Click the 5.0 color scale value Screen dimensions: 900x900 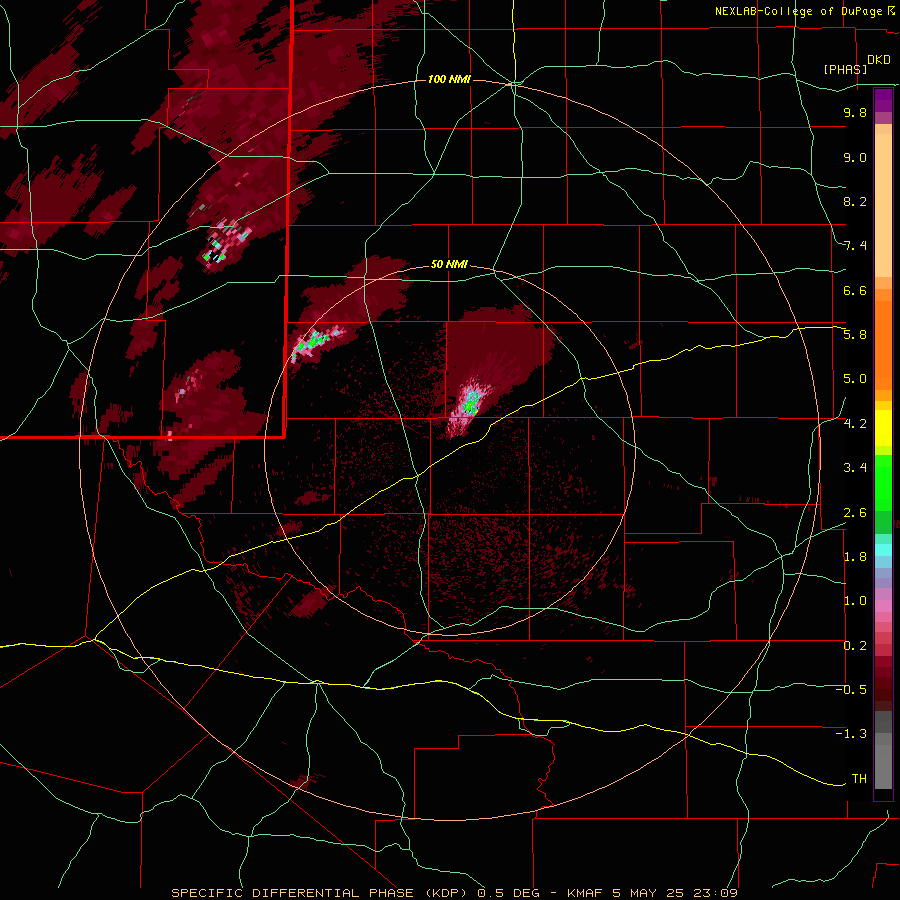pyautogui.click(x=855, y=379)
